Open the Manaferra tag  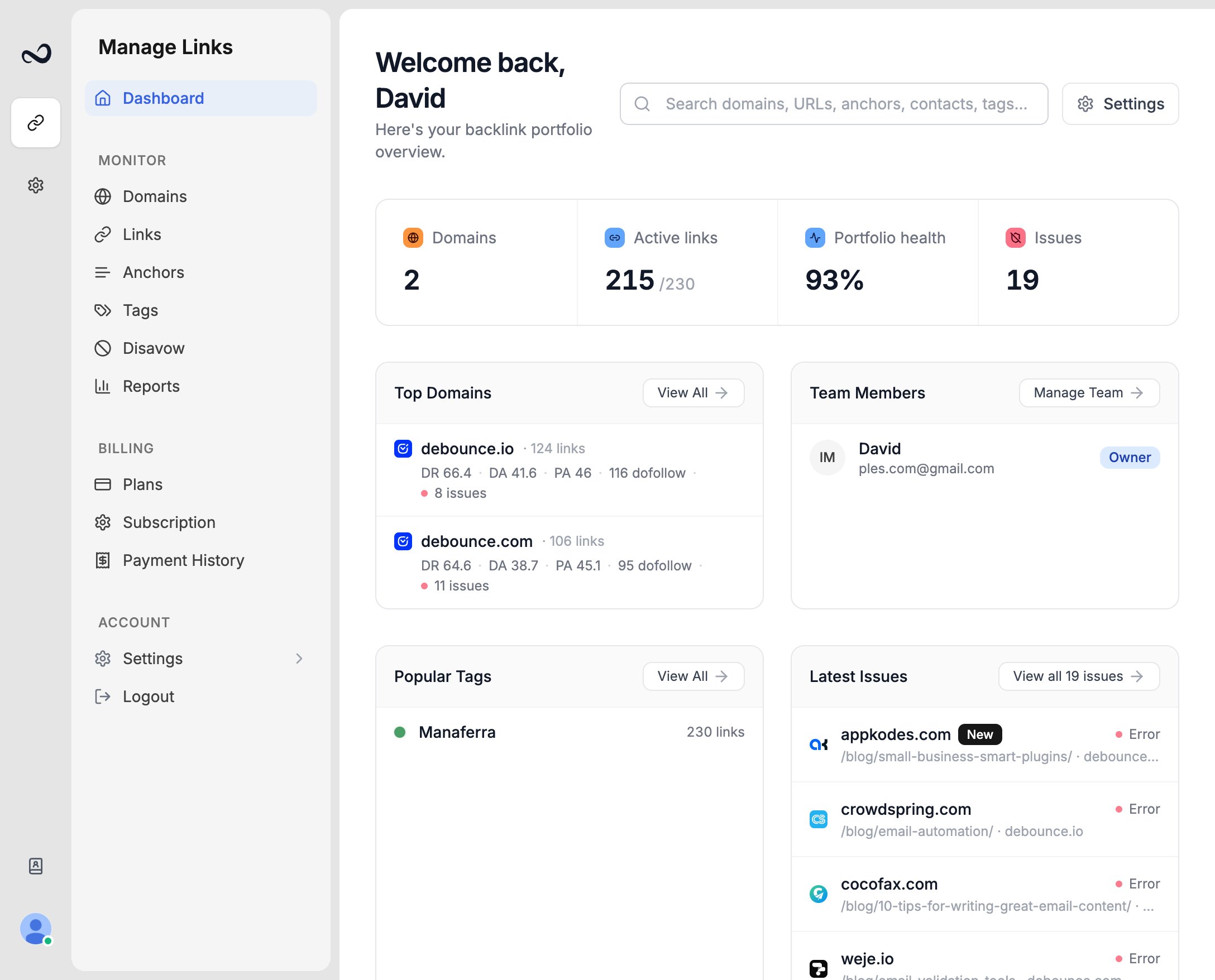[570, 732]
